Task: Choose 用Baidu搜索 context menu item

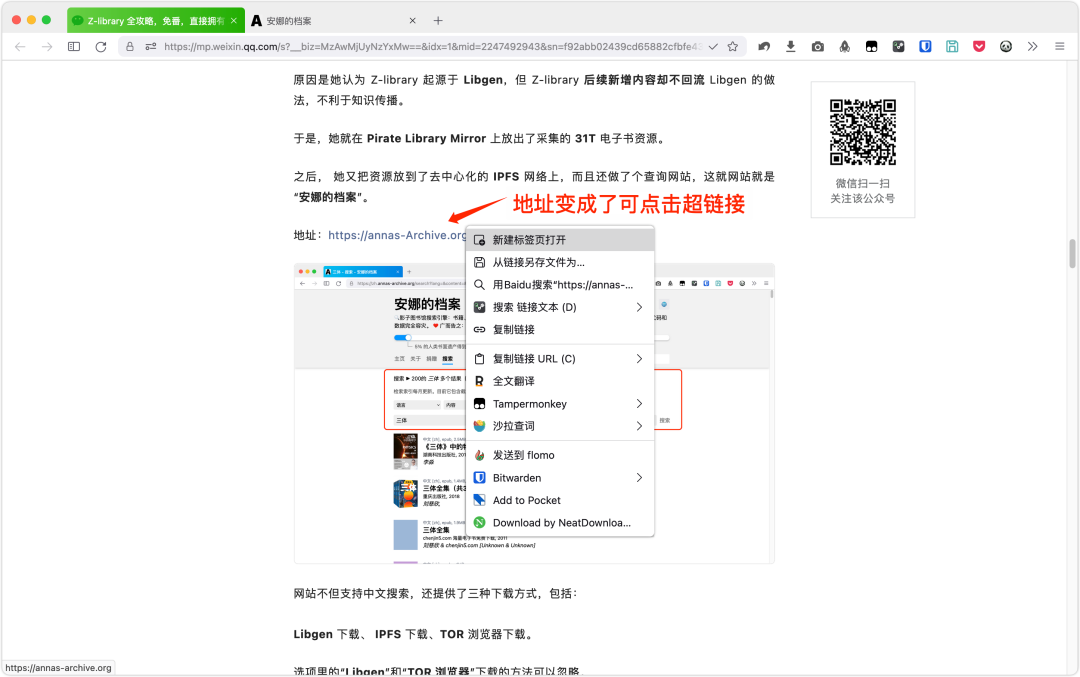Action: [560, 284]
